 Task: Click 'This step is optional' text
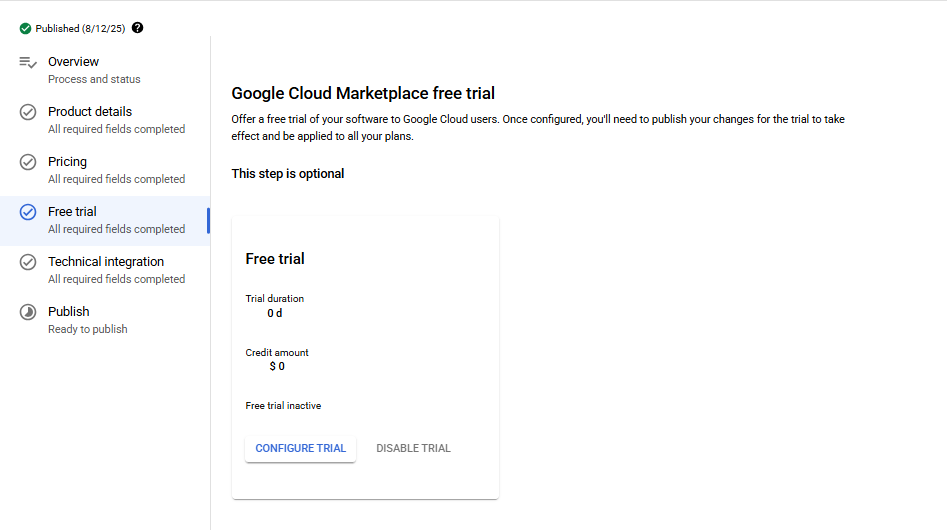click(x=287, y=174)
